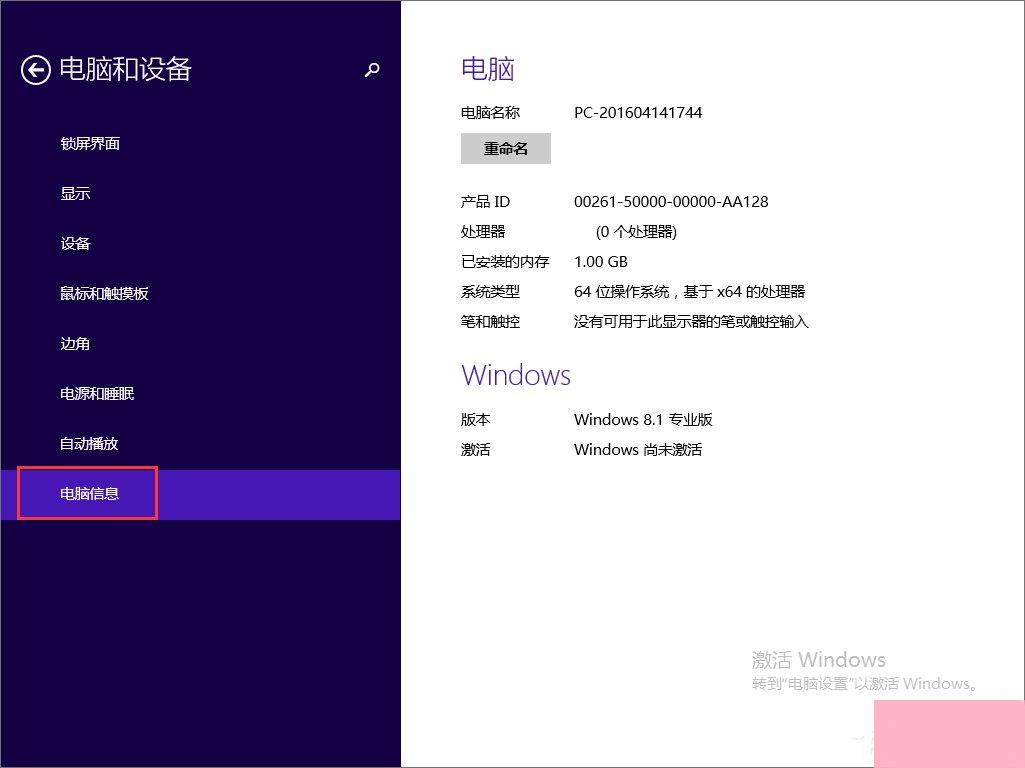Click the 产品 ID label
Screen dimensions: 1025x768
[485, 201]
